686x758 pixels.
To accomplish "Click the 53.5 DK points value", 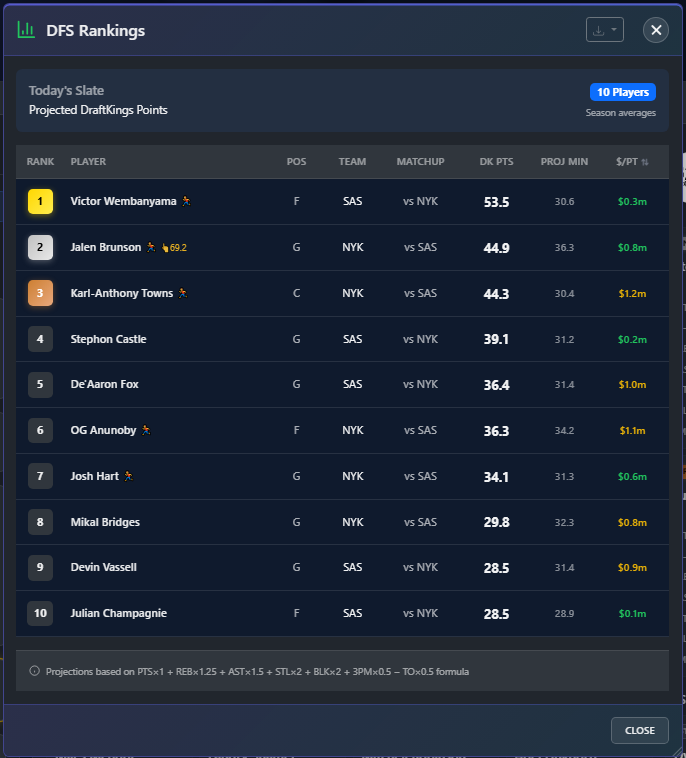I will pos(496,202).
